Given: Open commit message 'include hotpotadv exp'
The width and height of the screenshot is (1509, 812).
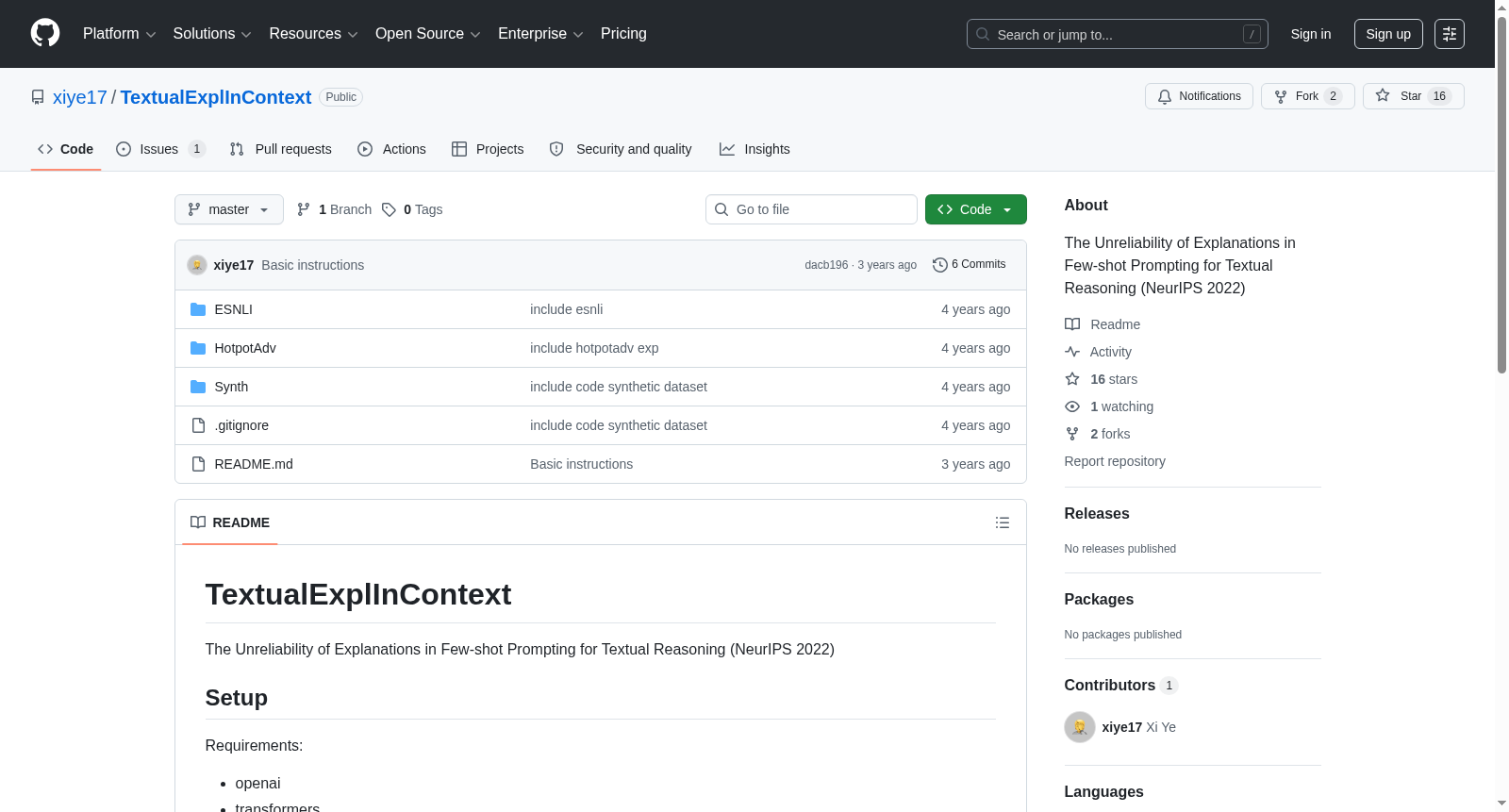Looking at the screenshot, I should pos(594,348).
